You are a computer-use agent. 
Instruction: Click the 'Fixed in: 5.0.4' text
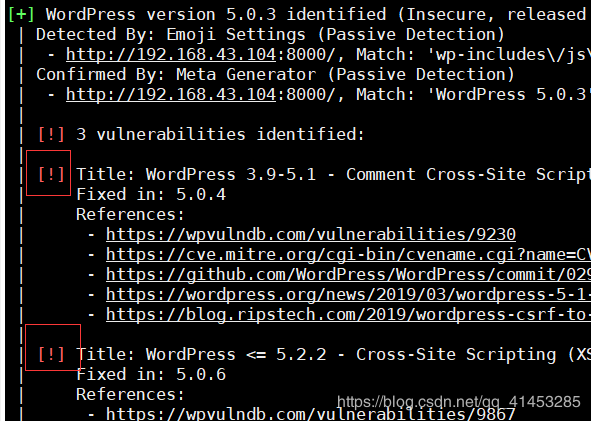coord(151,194)
